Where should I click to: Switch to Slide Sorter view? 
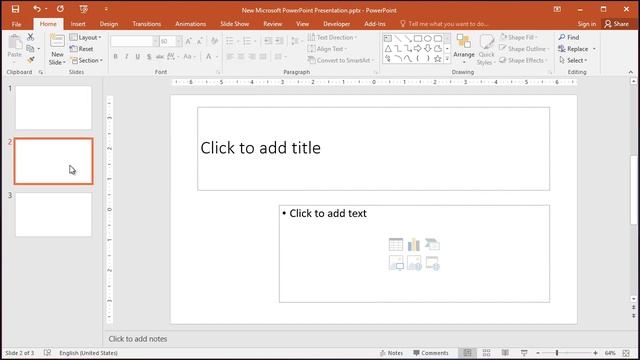click(486, 353)
